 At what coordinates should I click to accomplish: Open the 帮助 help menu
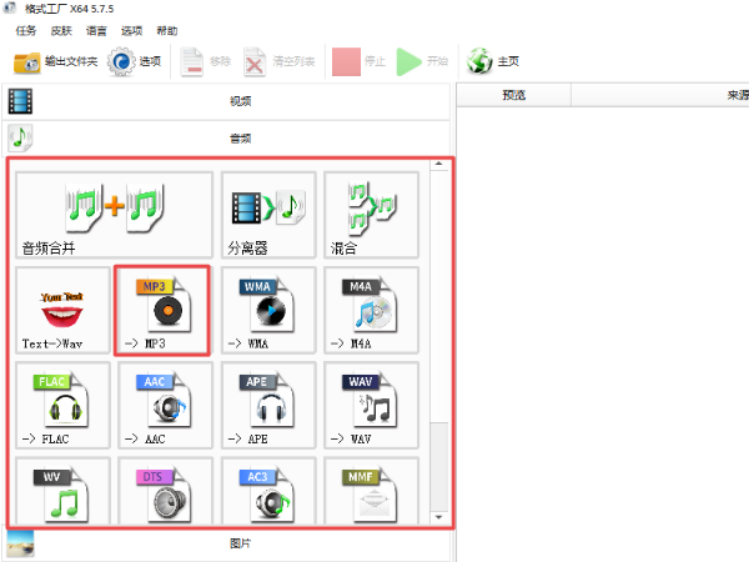167,31
